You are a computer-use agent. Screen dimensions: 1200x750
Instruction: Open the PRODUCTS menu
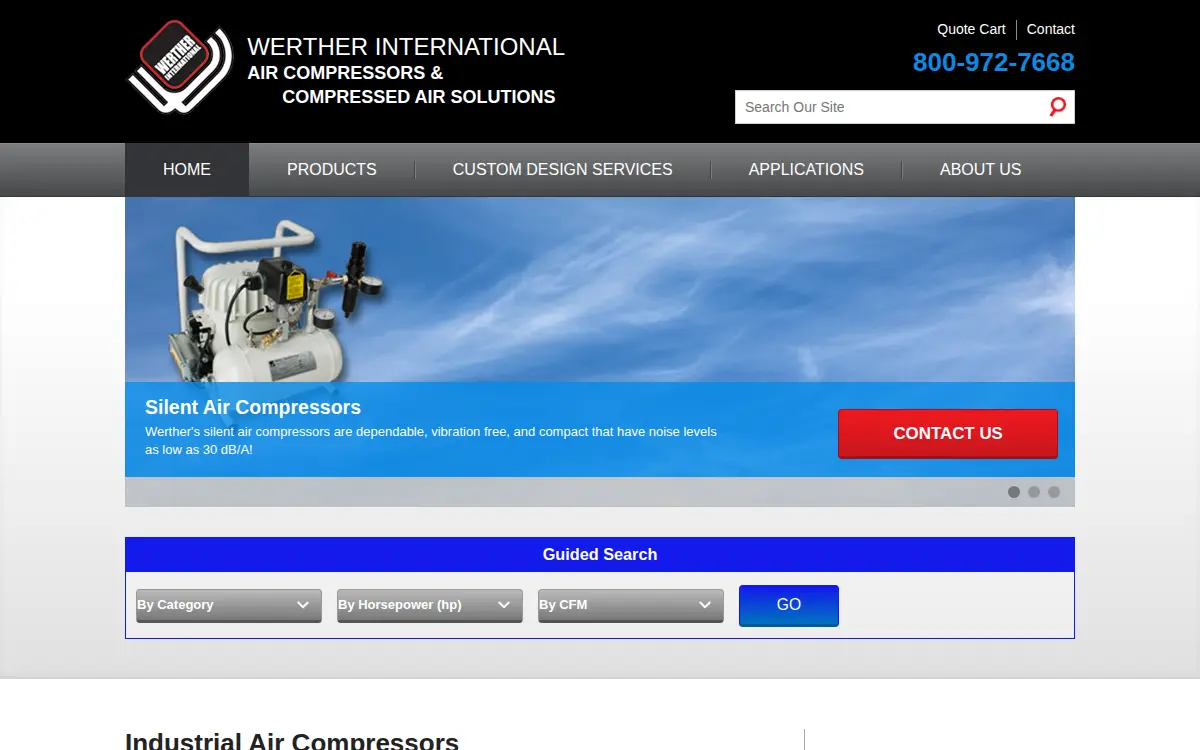332,170
